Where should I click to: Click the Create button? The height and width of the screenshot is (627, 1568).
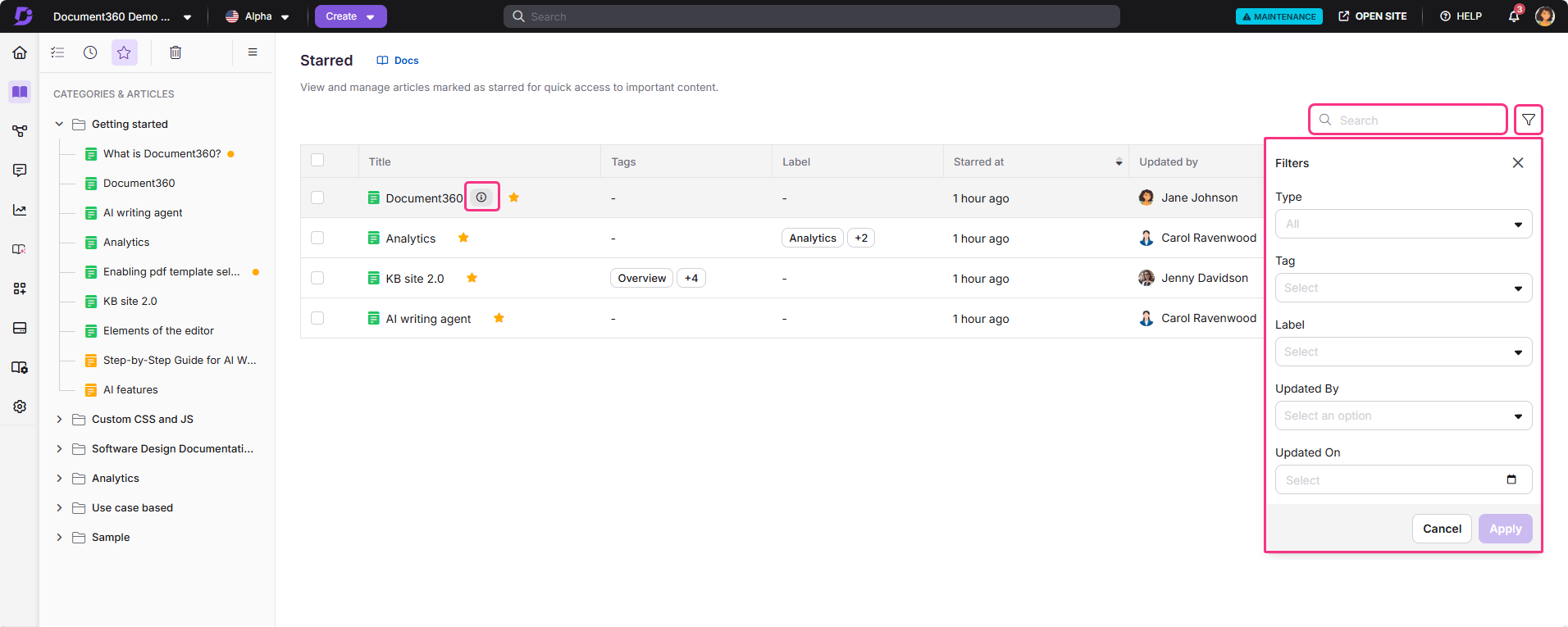(350, 16)
